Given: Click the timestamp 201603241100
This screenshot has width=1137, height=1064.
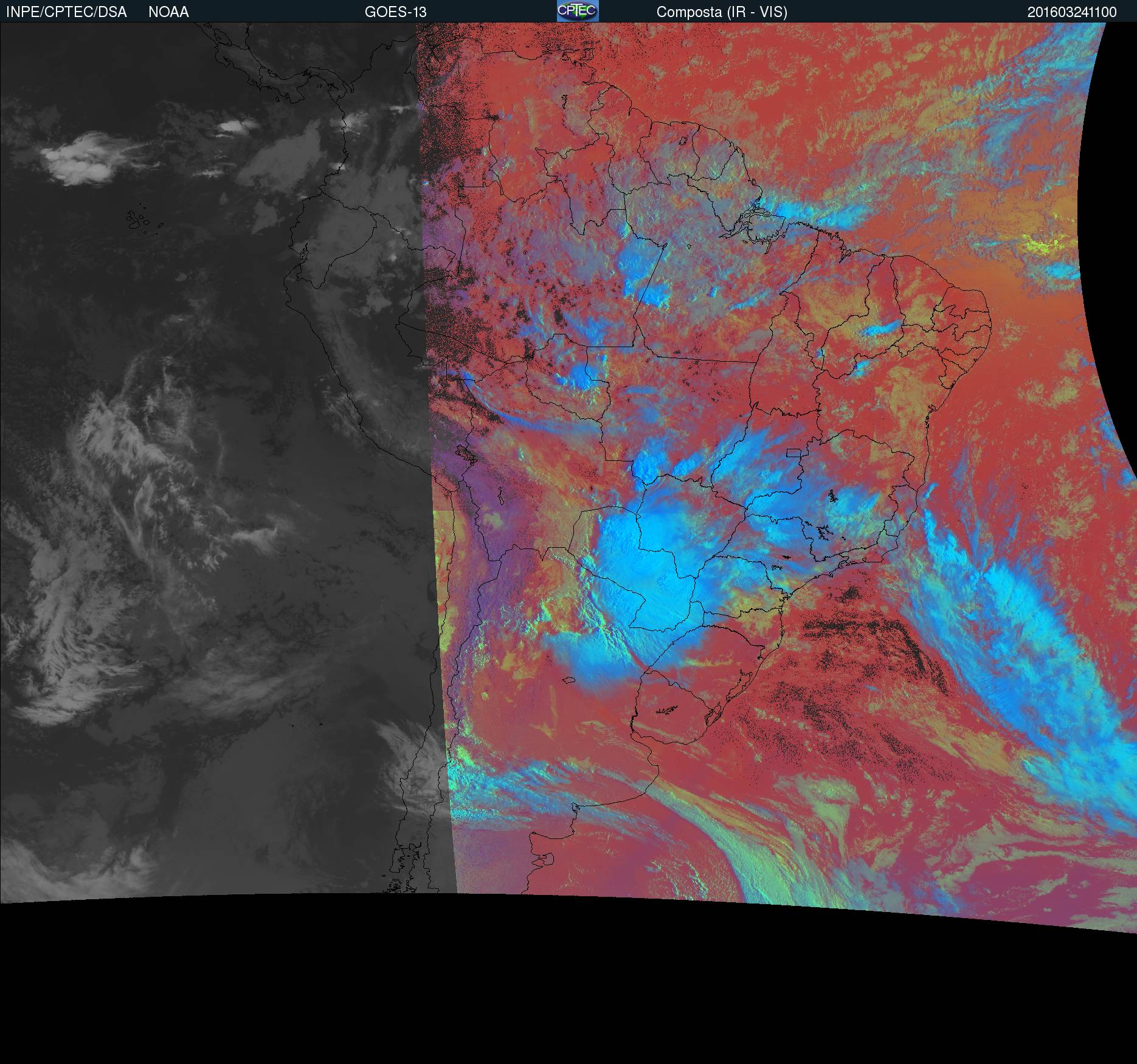Looking at the screenshot, I should point(1072,12).
